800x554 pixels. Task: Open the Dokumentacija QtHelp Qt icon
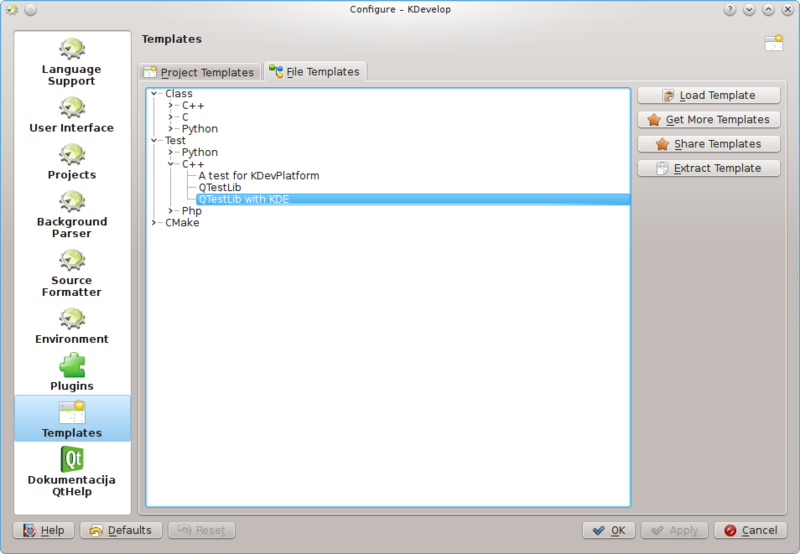click(72, 460)
